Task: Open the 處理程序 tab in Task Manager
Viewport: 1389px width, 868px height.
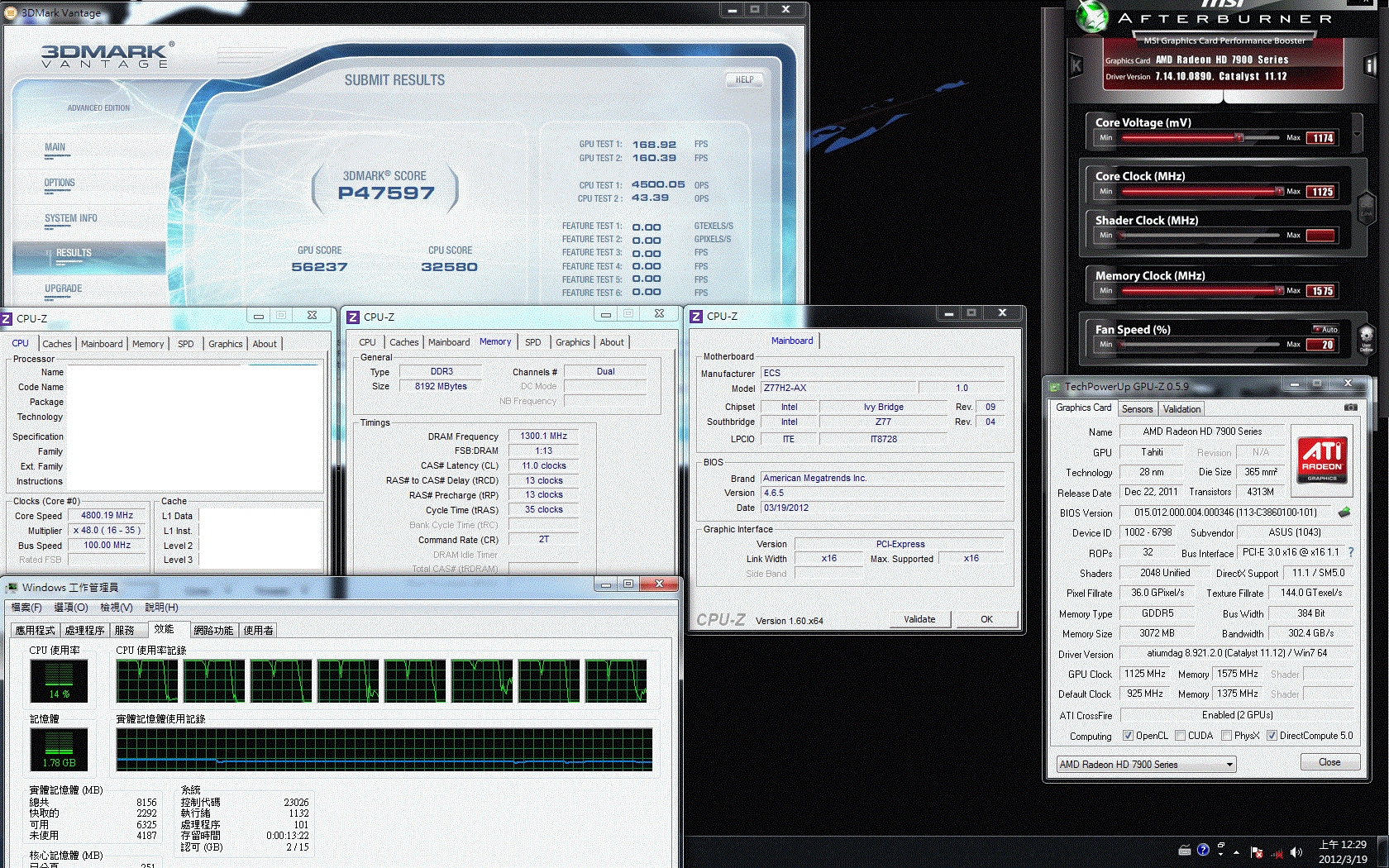Action: coord(85,631)
